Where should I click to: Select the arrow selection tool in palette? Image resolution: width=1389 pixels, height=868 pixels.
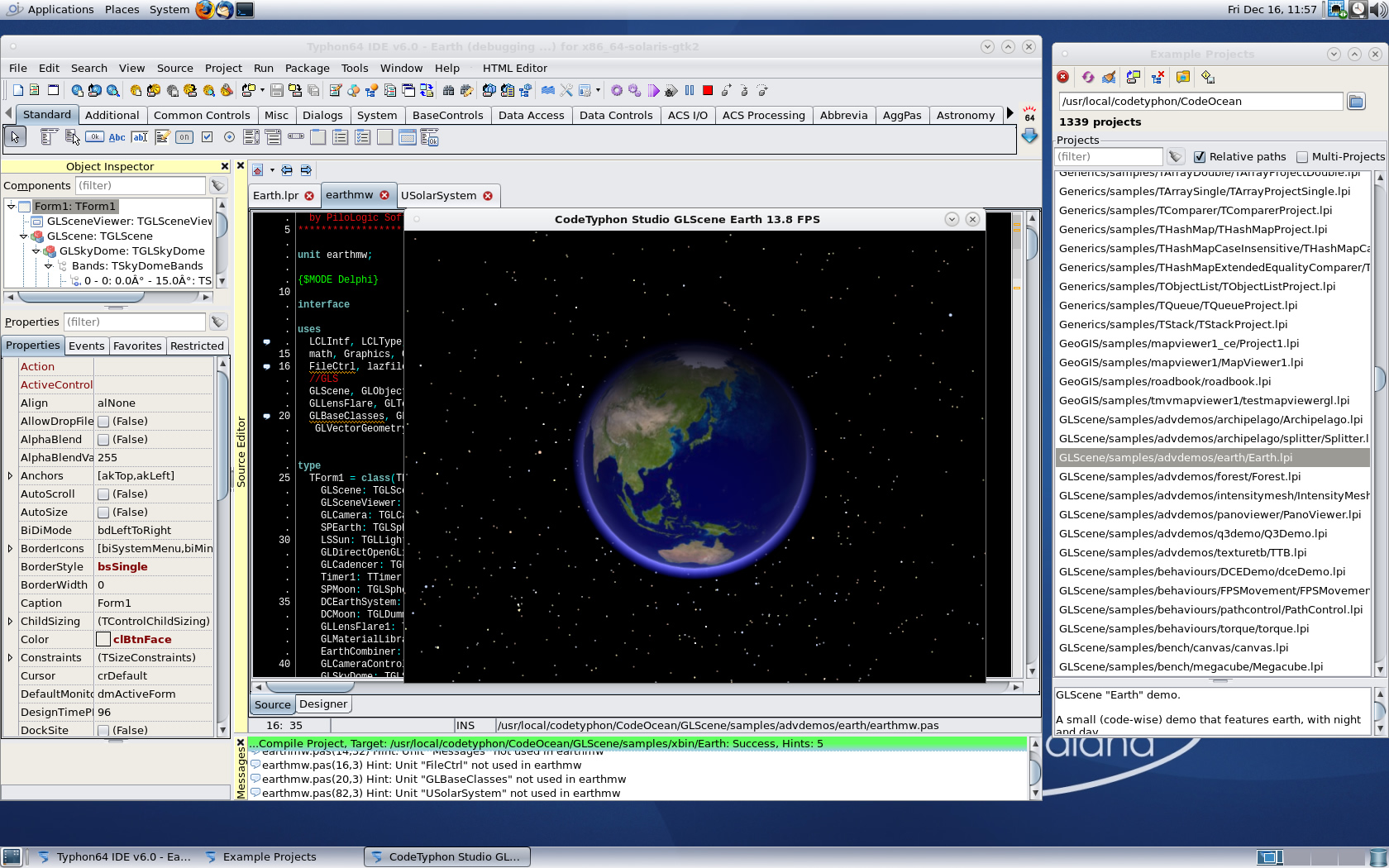coord(16,137)
